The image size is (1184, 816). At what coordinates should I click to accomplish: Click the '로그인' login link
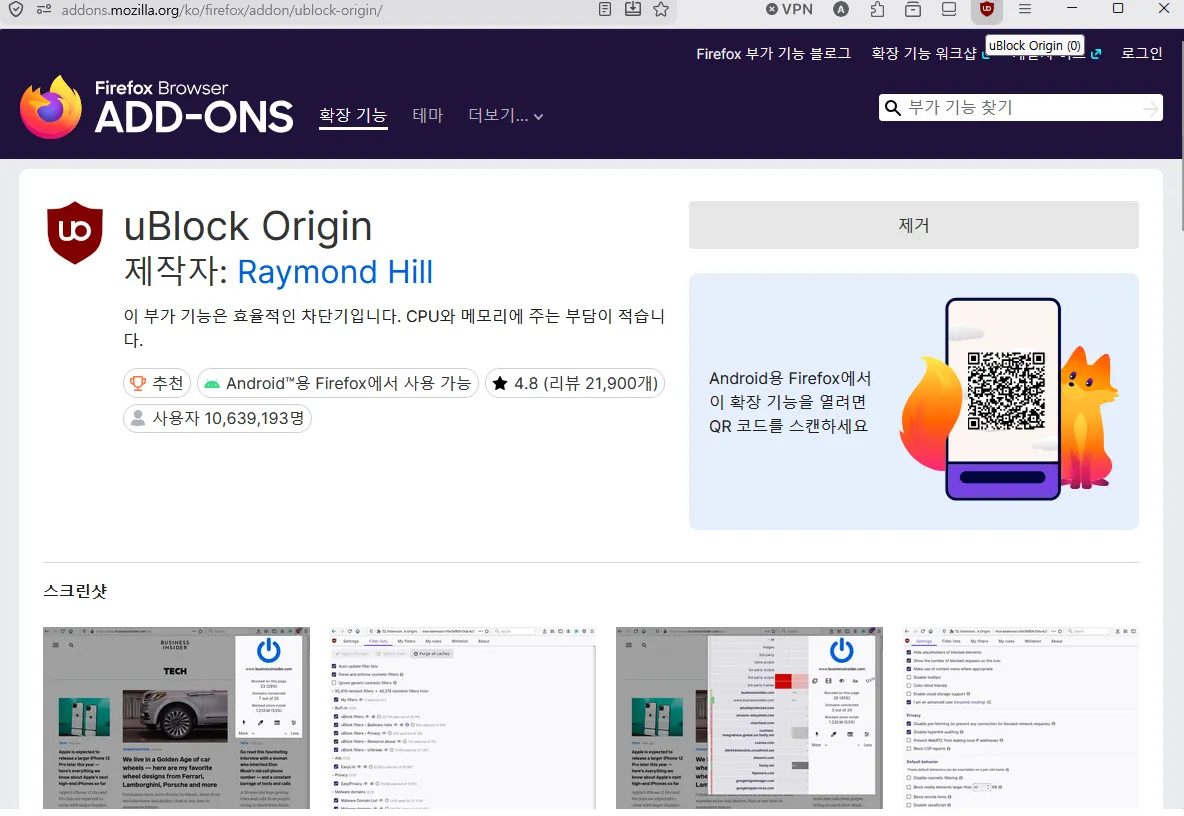(x=1142, y=54)
